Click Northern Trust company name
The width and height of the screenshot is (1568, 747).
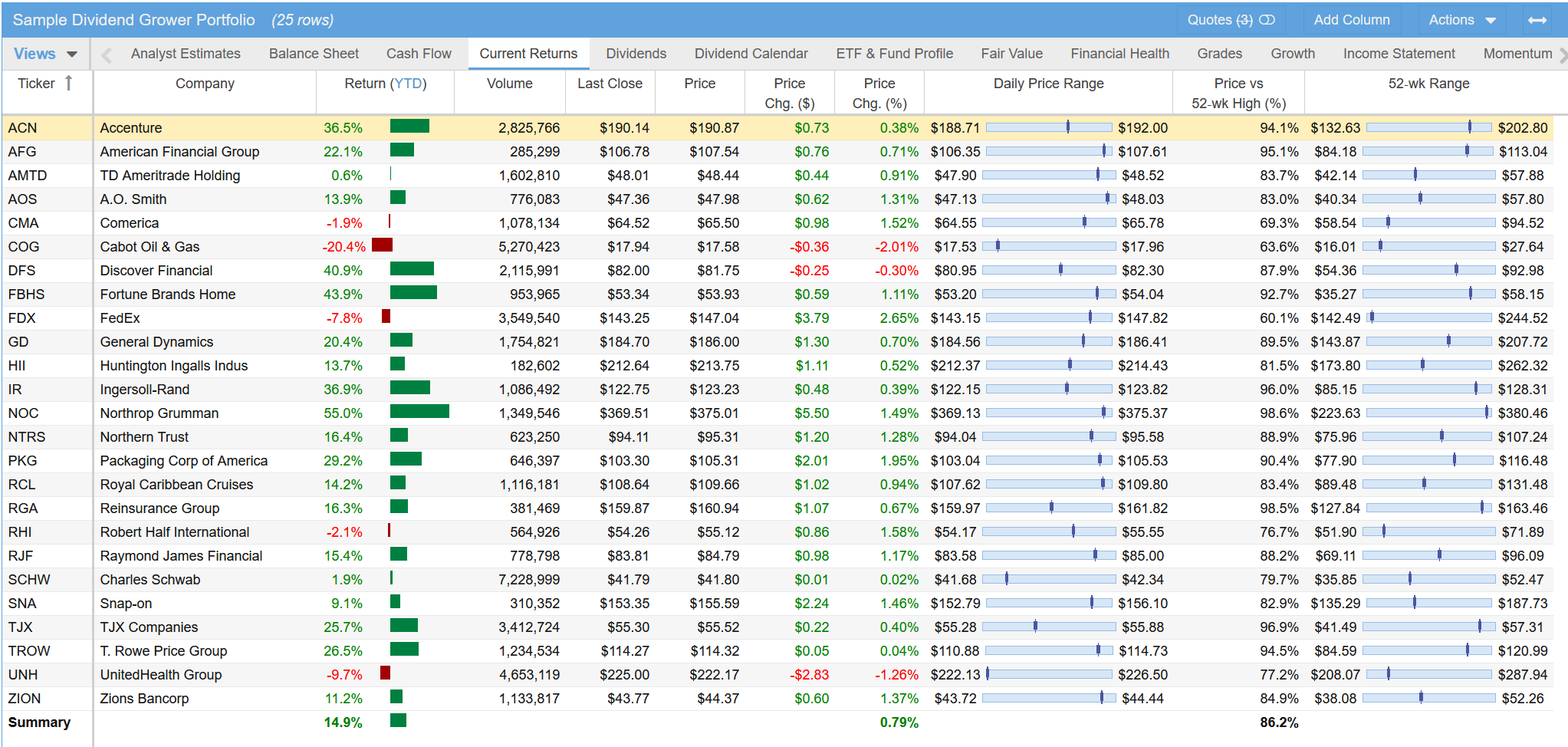click(x=144, y=437)
